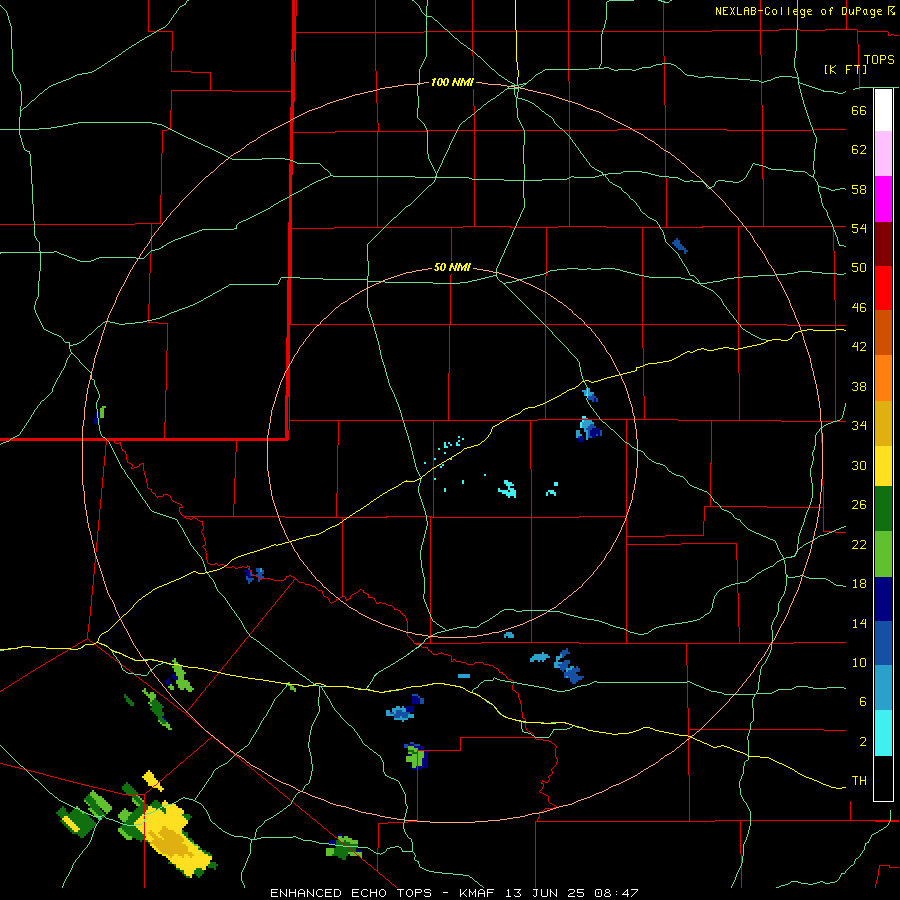
Task: Click the 14 value on the legend
Action: 859,623
